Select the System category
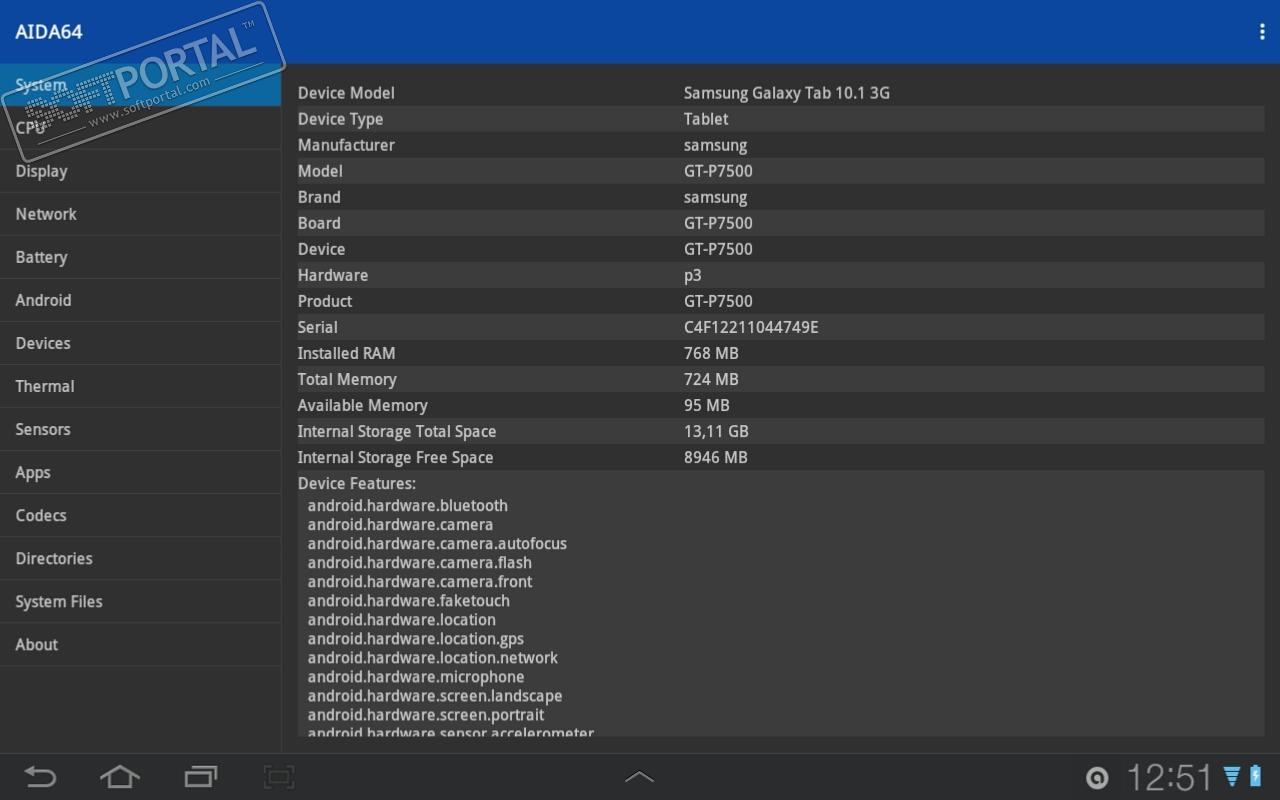This screenshot has width=1280, height=800. 140,85
